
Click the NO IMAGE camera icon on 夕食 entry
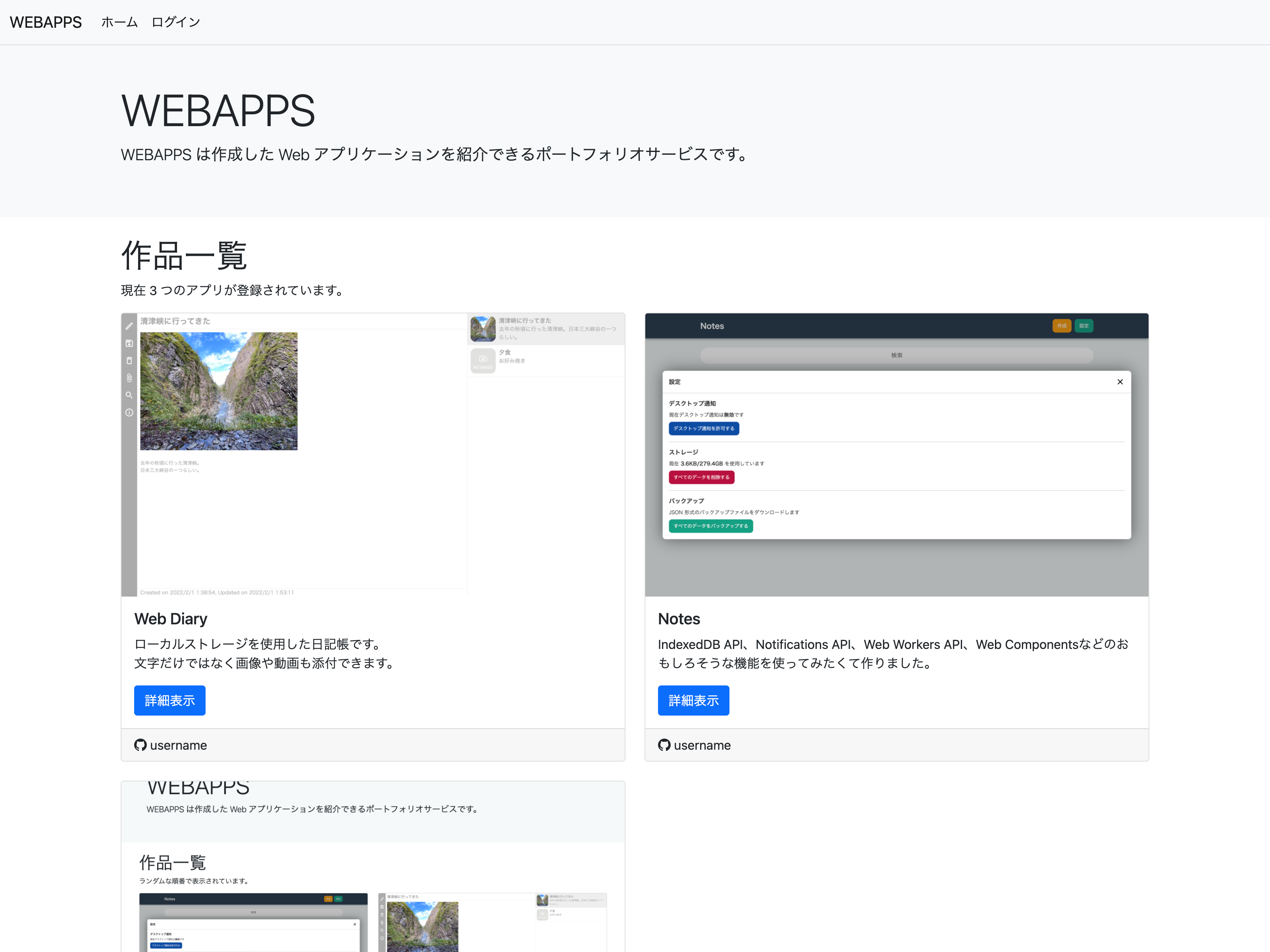[483, 359]
